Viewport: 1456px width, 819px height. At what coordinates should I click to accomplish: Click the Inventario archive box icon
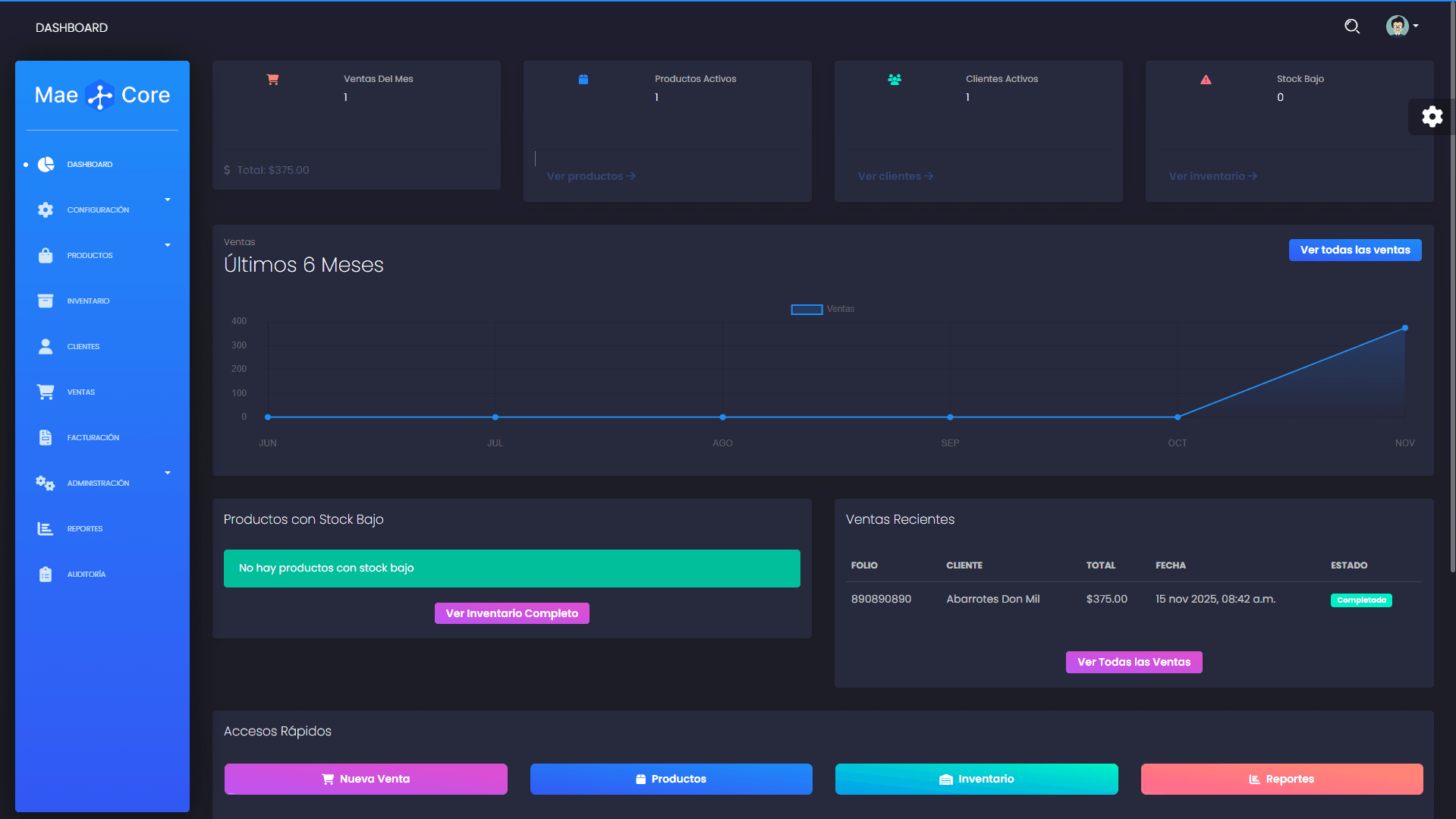(46, 301)
